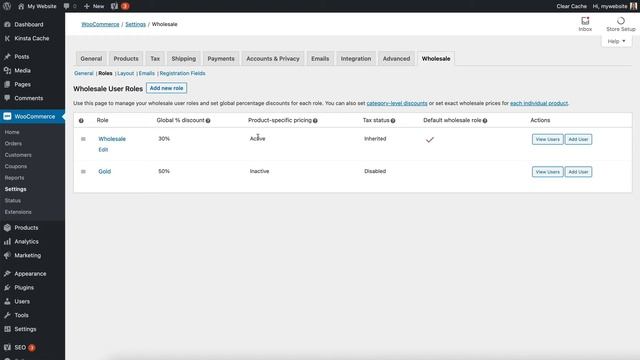Switch to the Tax tab
The width and height of the screenshot is (640, 360).
click(155, 59)
